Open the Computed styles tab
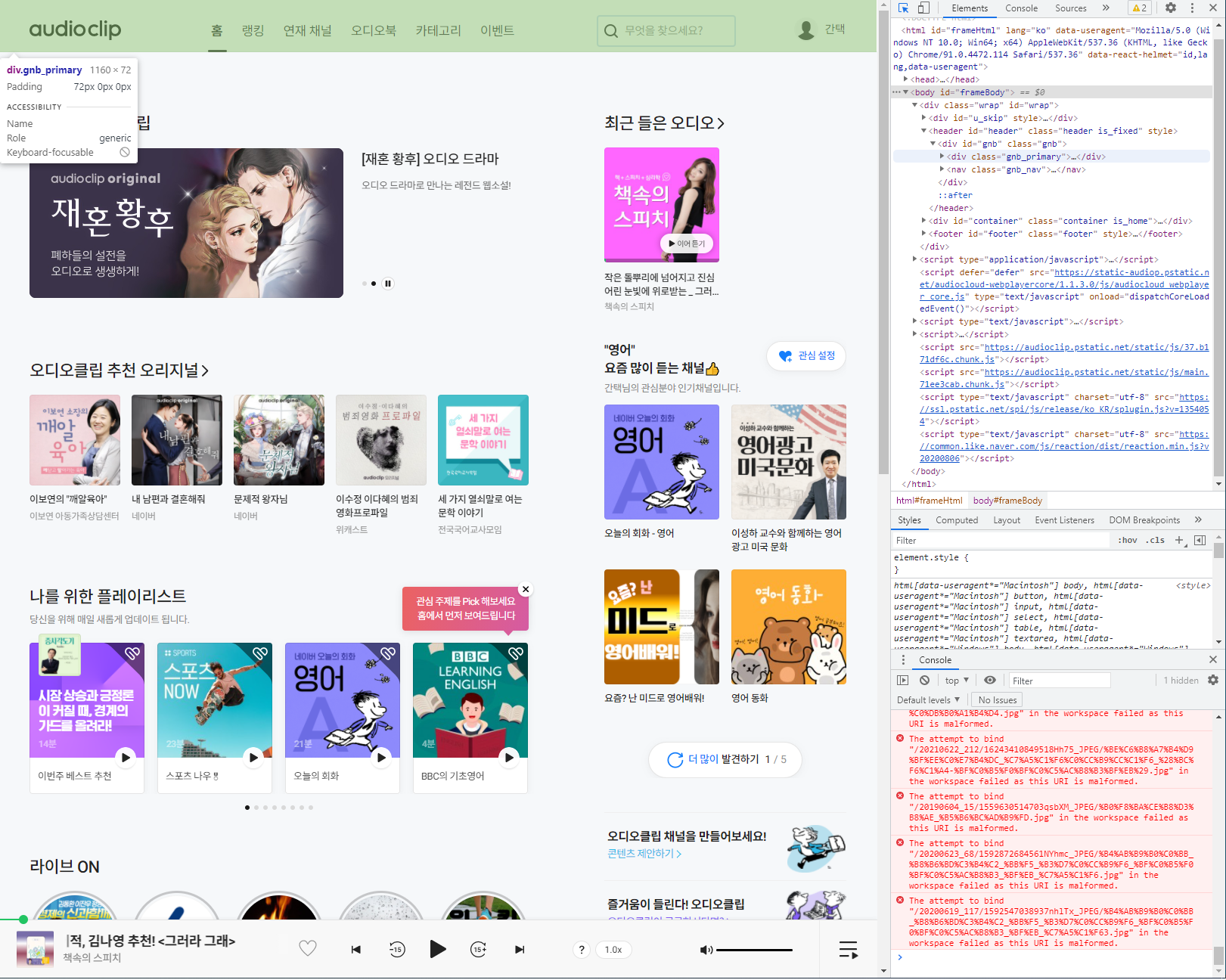Screen dimensions: 1226x980 click(x=957, y=520)
